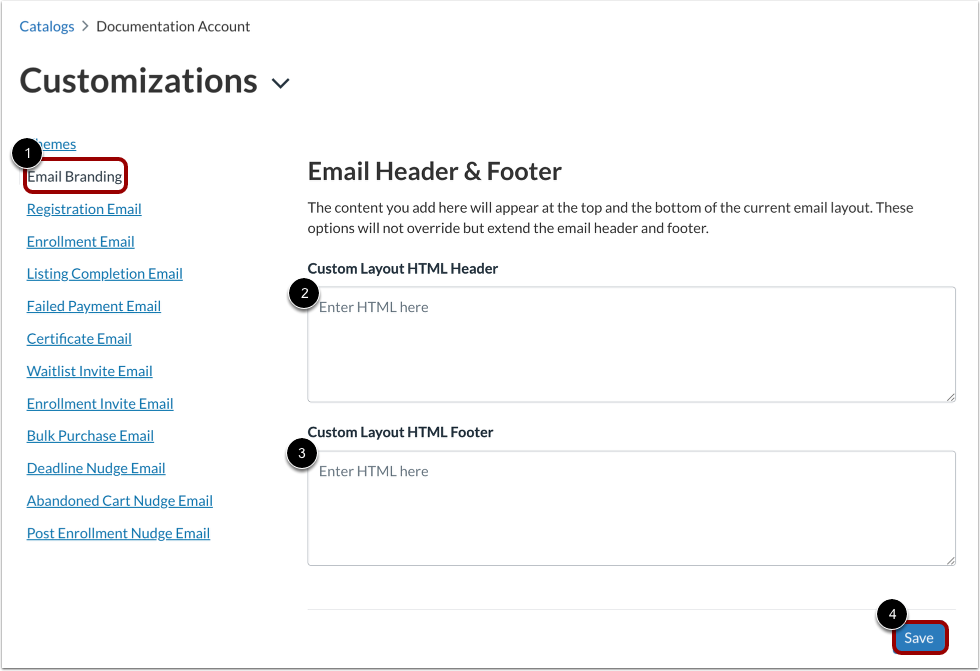The image size is (980, 671).
Task: Open Listing Completion Email settings
Action: click(104, 273)
